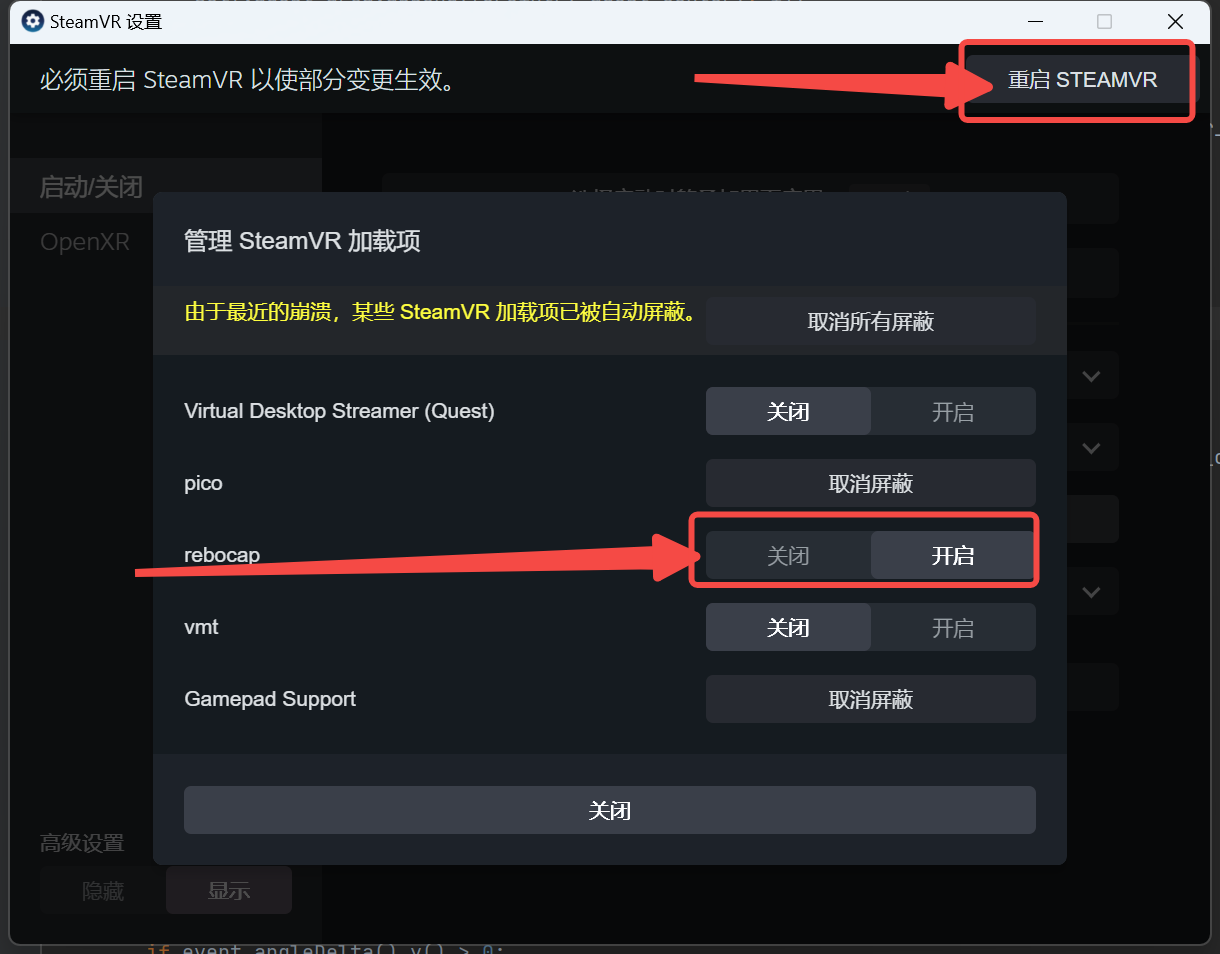Unblock the pico add-on with 取消屏蔽
Image resolution: width=1220 pixels, height=954 pixels.
[x=870, y=483]
